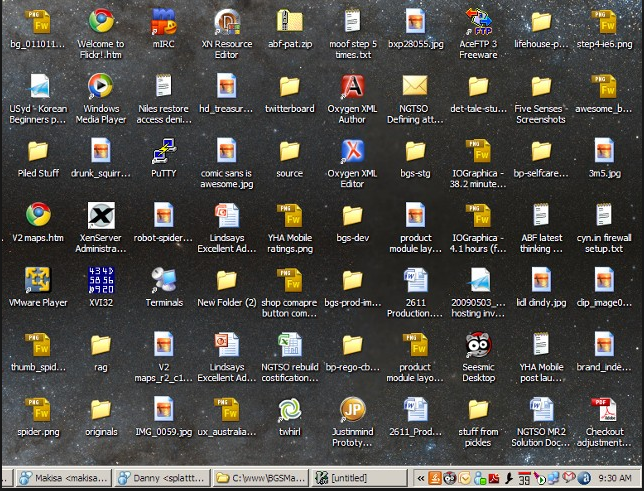
Task: Open XenServer Administrator shortcut
Action: click(100, 215)
